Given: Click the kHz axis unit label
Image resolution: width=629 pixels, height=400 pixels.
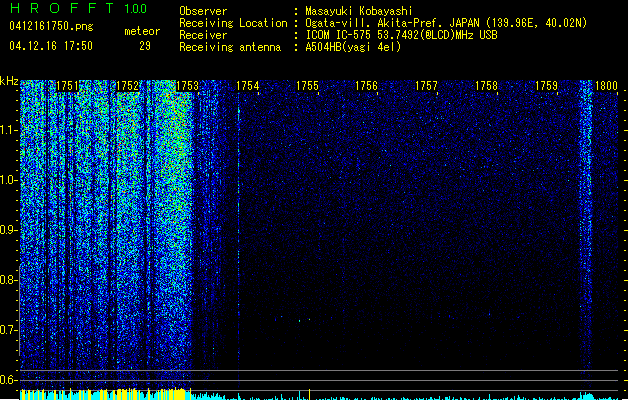Looking at the screenshot, I should (x=9, y=81).
